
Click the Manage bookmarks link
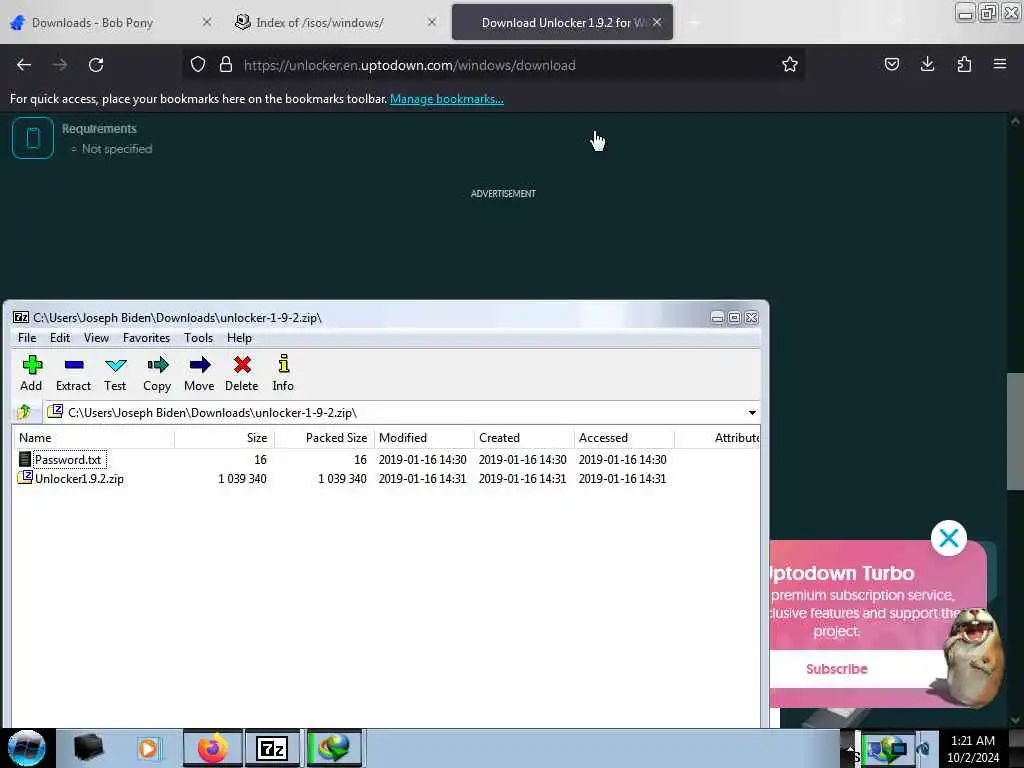click(x=447, y=99)
